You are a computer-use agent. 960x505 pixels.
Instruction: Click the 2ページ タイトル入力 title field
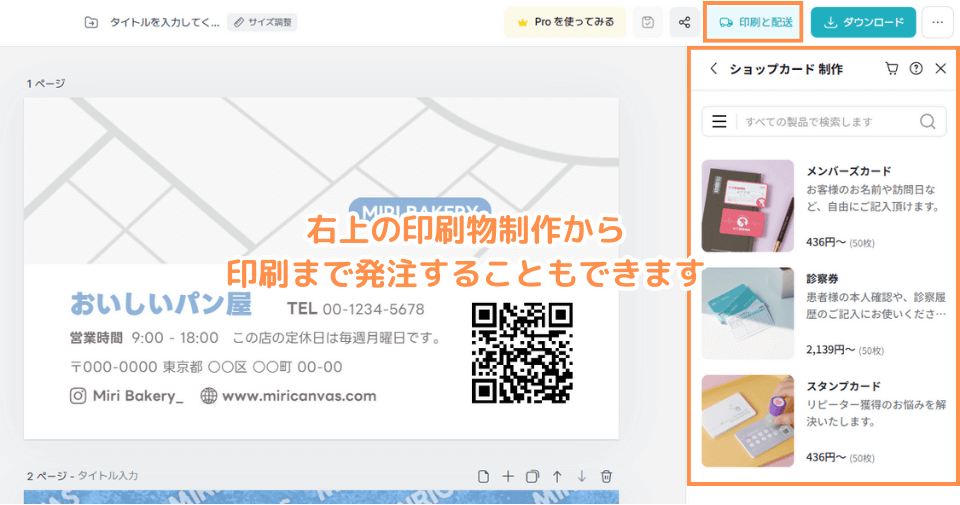click(x=108, y=476)
